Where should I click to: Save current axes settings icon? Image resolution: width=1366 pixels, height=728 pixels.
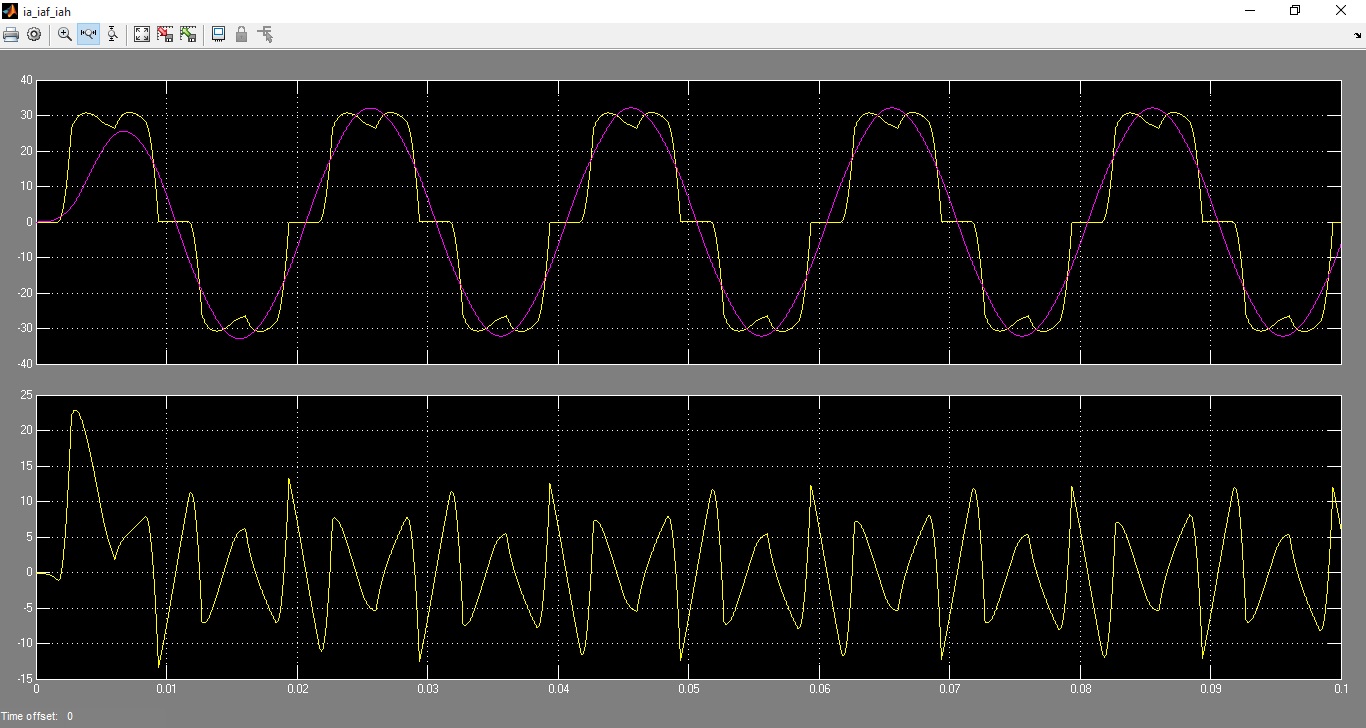click(x=165, y=35)
